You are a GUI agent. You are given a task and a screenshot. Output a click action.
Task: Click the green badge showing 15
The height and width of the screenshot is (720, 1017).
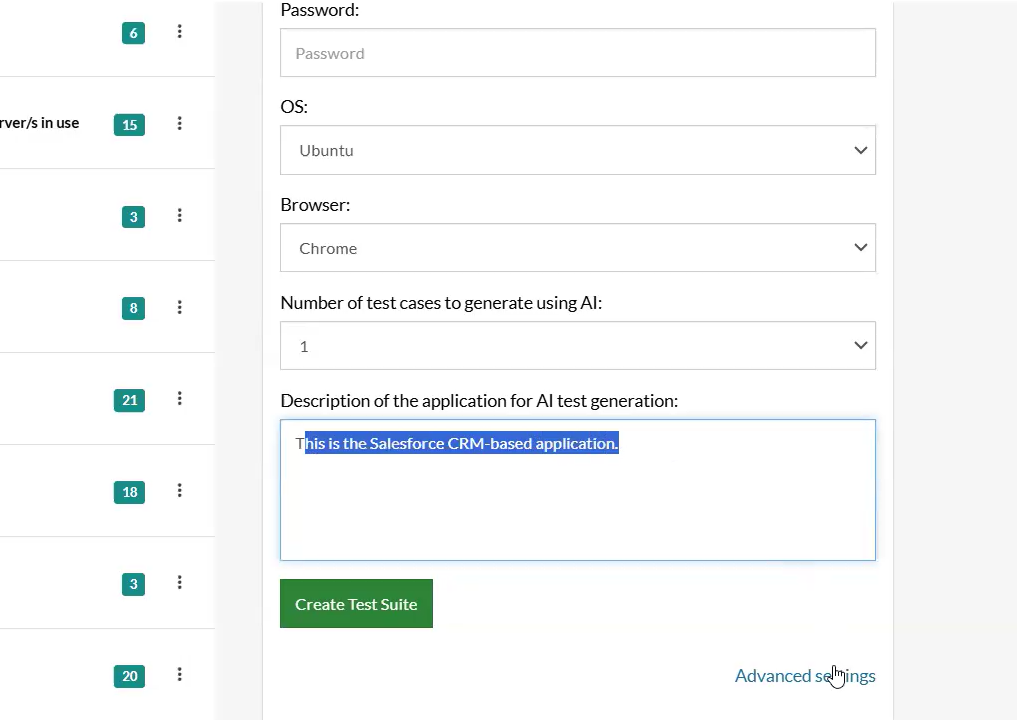click(x=129, y=125)
